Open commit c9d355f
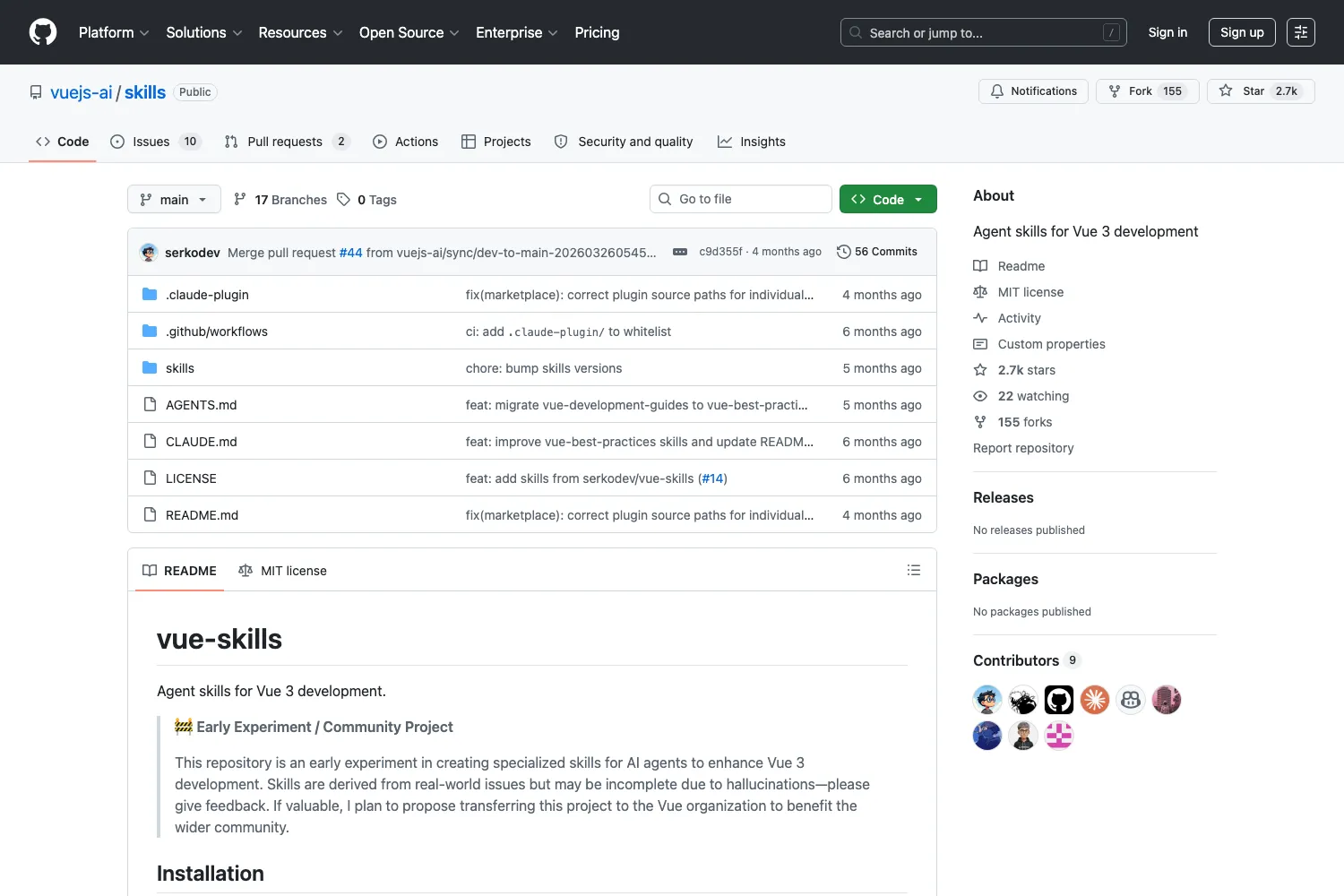This screenshot has width=1344, height=896. point(720,252)
